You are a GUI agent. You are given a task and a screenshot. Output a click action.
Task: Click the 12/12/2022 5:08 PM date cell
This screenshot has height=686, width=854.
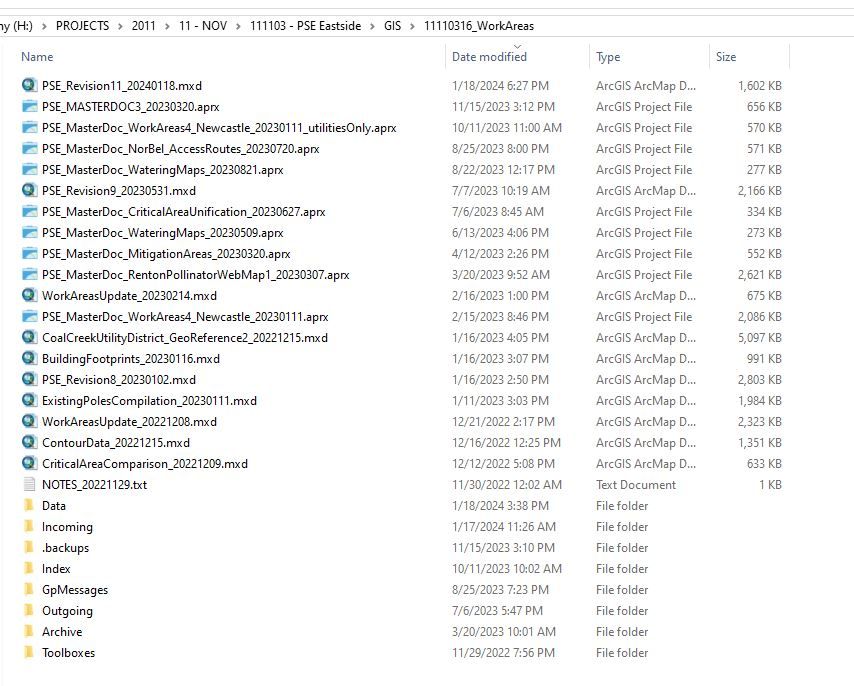503,464
